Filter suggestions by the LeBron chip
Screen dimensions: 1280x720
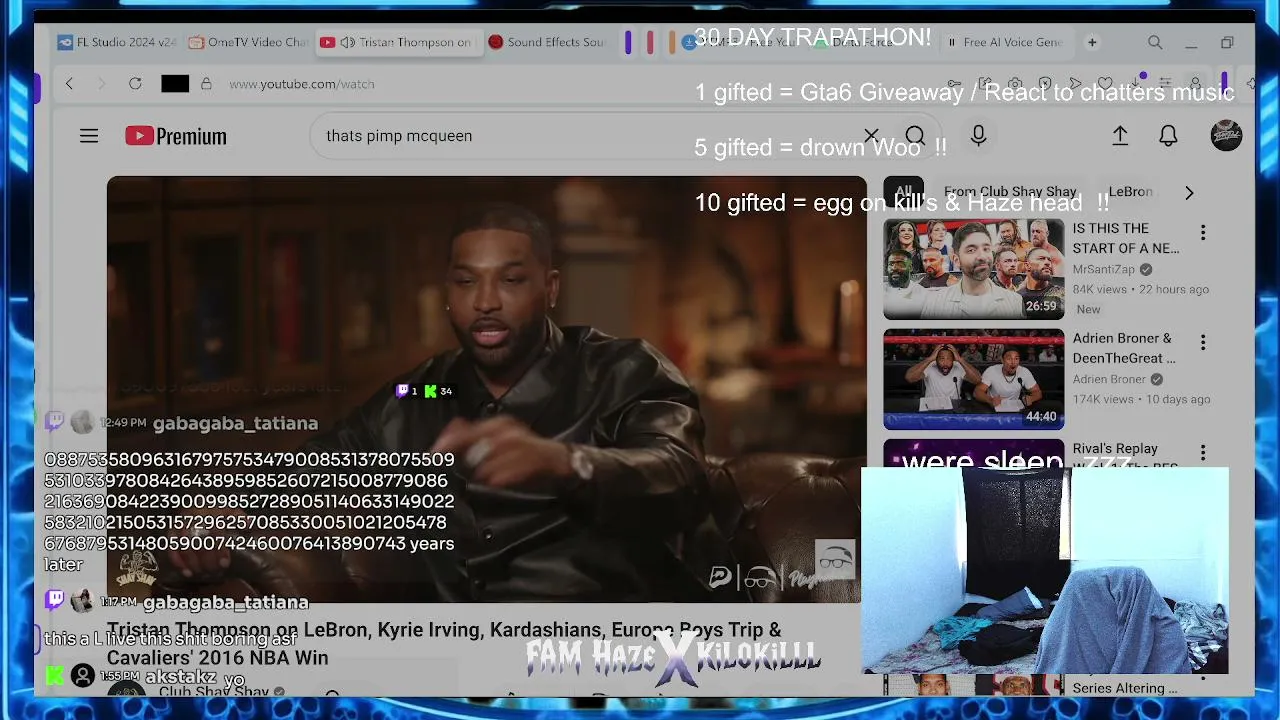click(x=1130, y=192)
